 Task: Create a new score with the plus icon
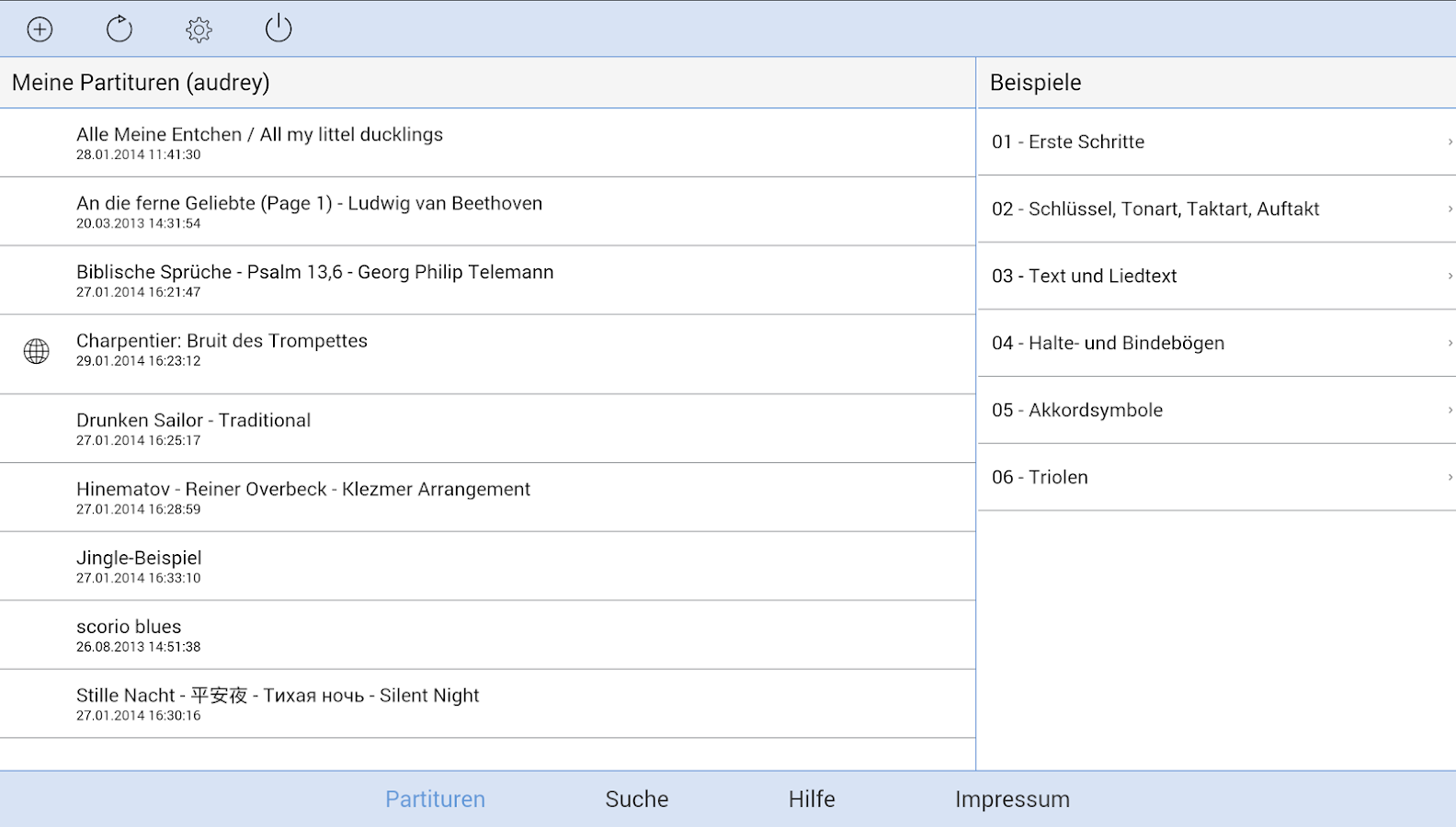tap(40, 28)
